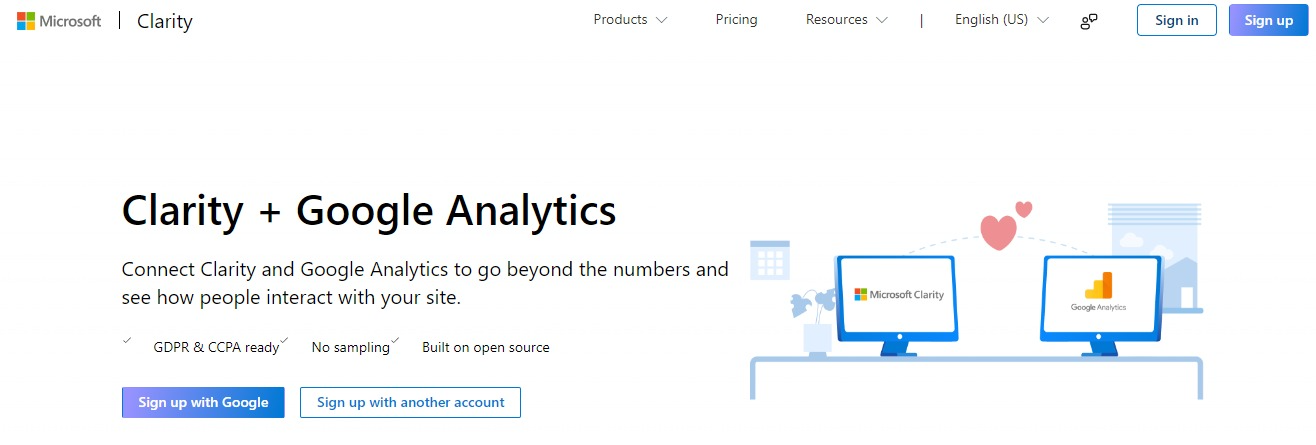The image size is (1316, 445).
Task: Click the calendar grid illustration icon
Action: point(770,259)
